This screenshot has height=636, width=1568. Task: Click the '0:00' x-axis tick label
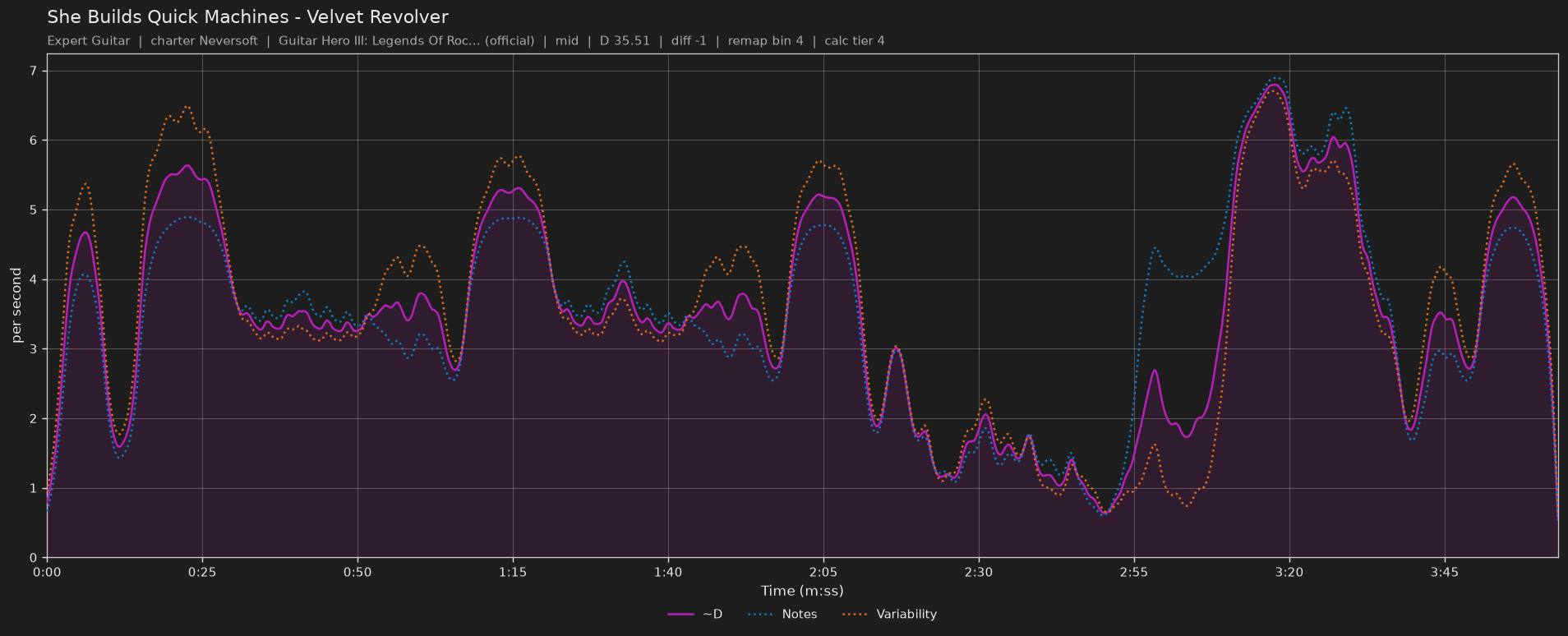[x=47, y=572]
